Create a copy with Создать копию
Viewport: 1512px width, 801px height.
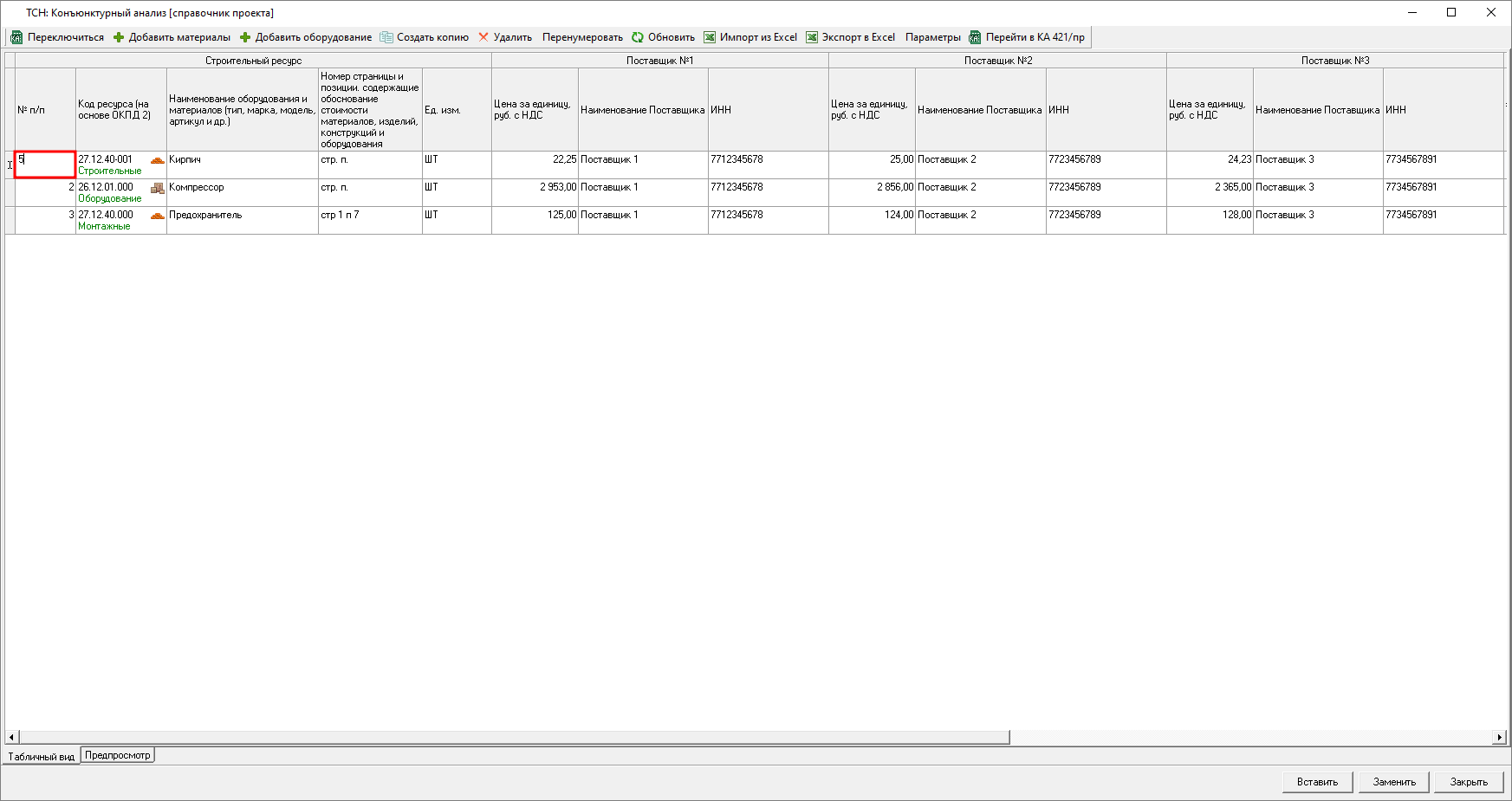point(425,37)
